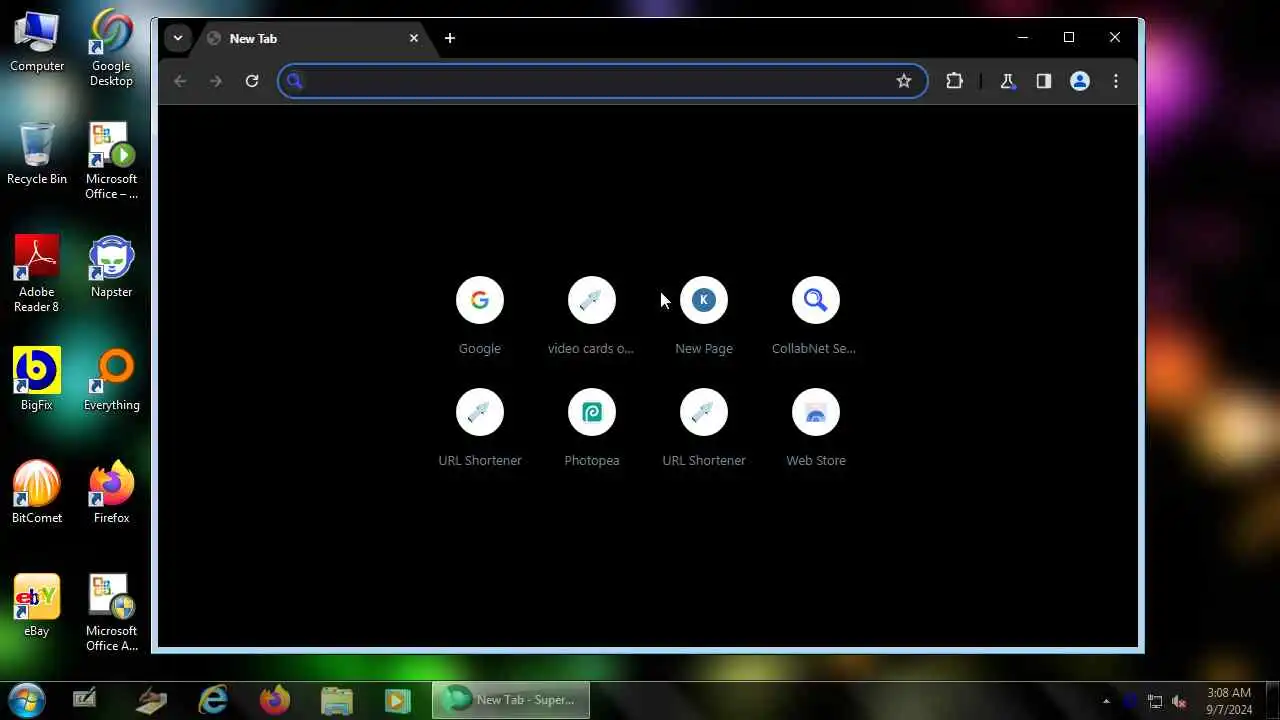
Task: Open the file explorer taskbar icon
Action: click(x=337, y=700)
